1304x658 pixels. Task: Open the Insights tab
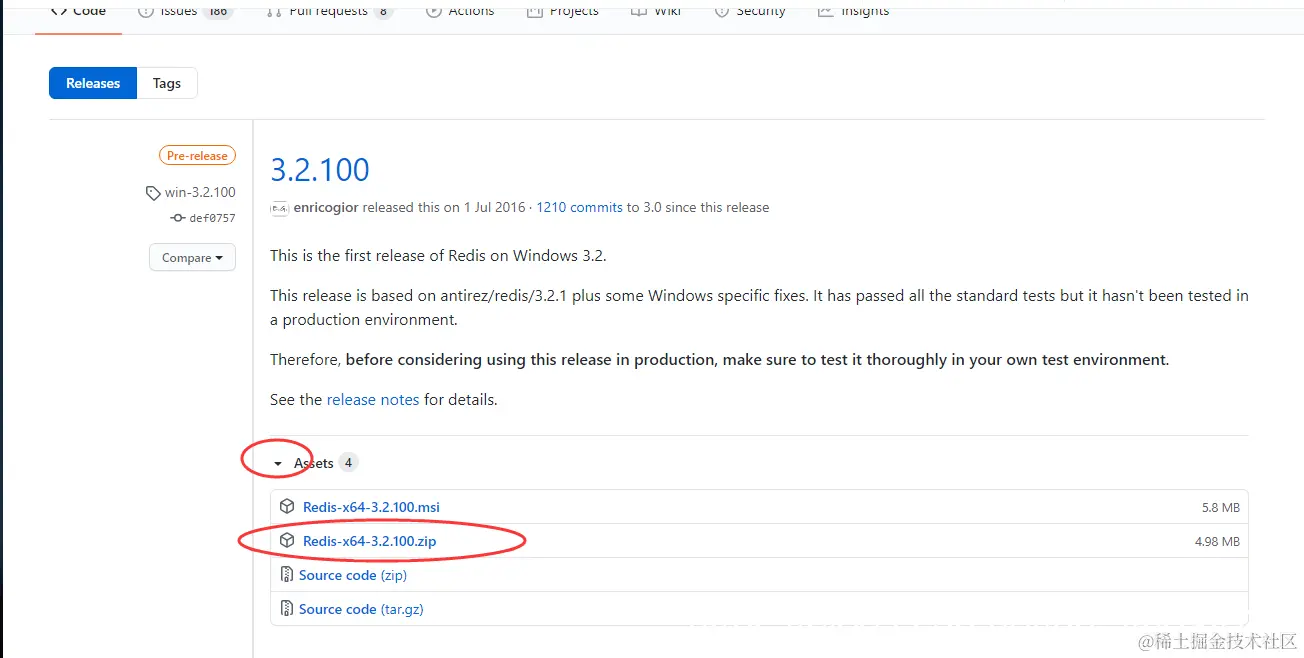pos(853,10)
